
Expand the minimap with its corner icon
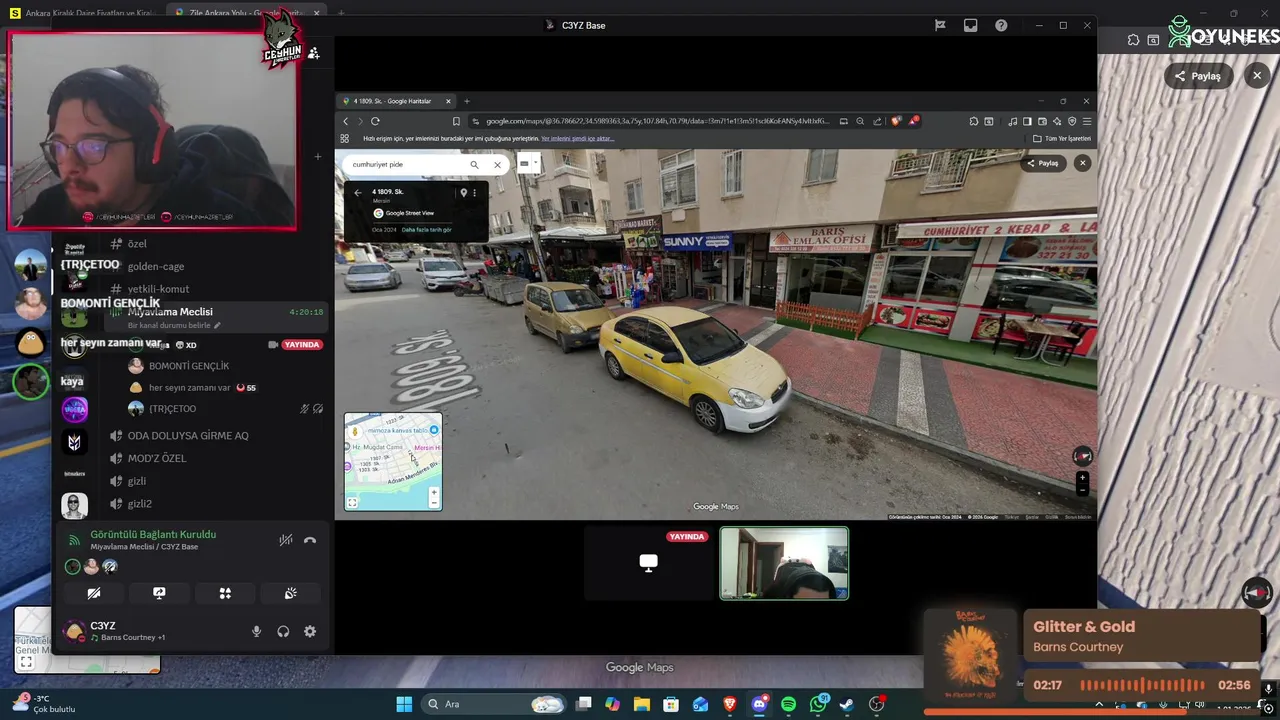click(352, 502)
